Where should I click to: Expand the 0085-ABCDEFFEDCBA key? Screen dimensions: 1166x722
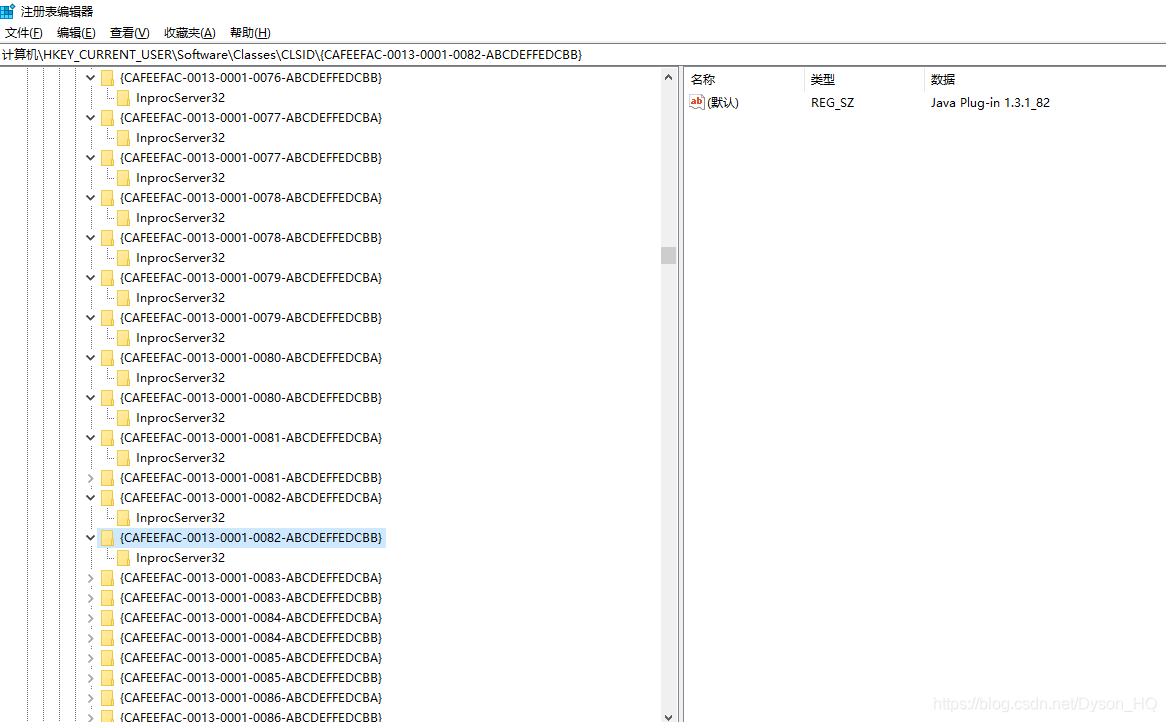tap(90, 658)
